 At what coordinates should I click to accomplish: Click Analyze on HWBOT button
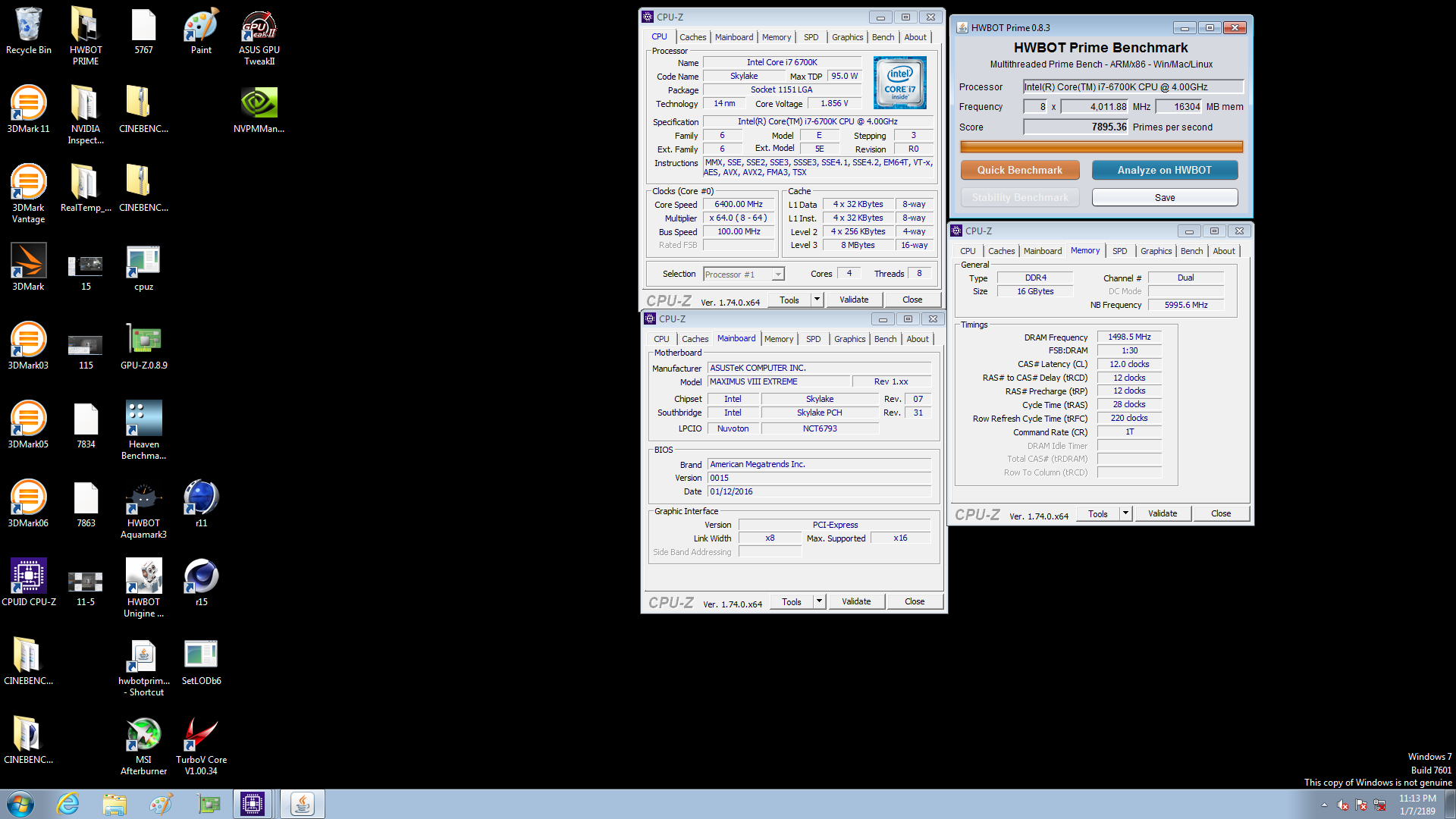point(1164,171)
